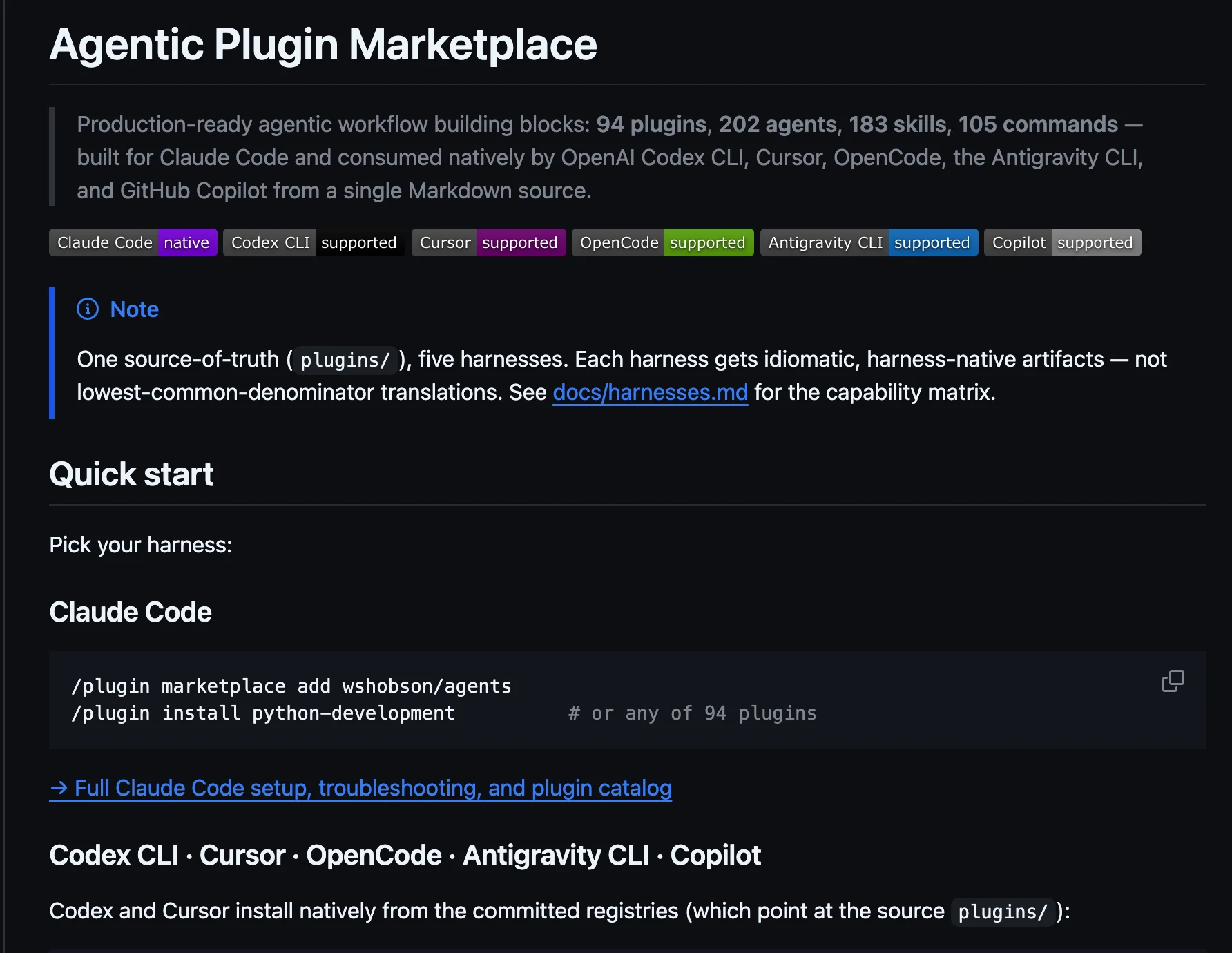Click the plugins/ code in the Codex paragraph
Viewport: 1232px width, 953px height.
(1003, 912)
